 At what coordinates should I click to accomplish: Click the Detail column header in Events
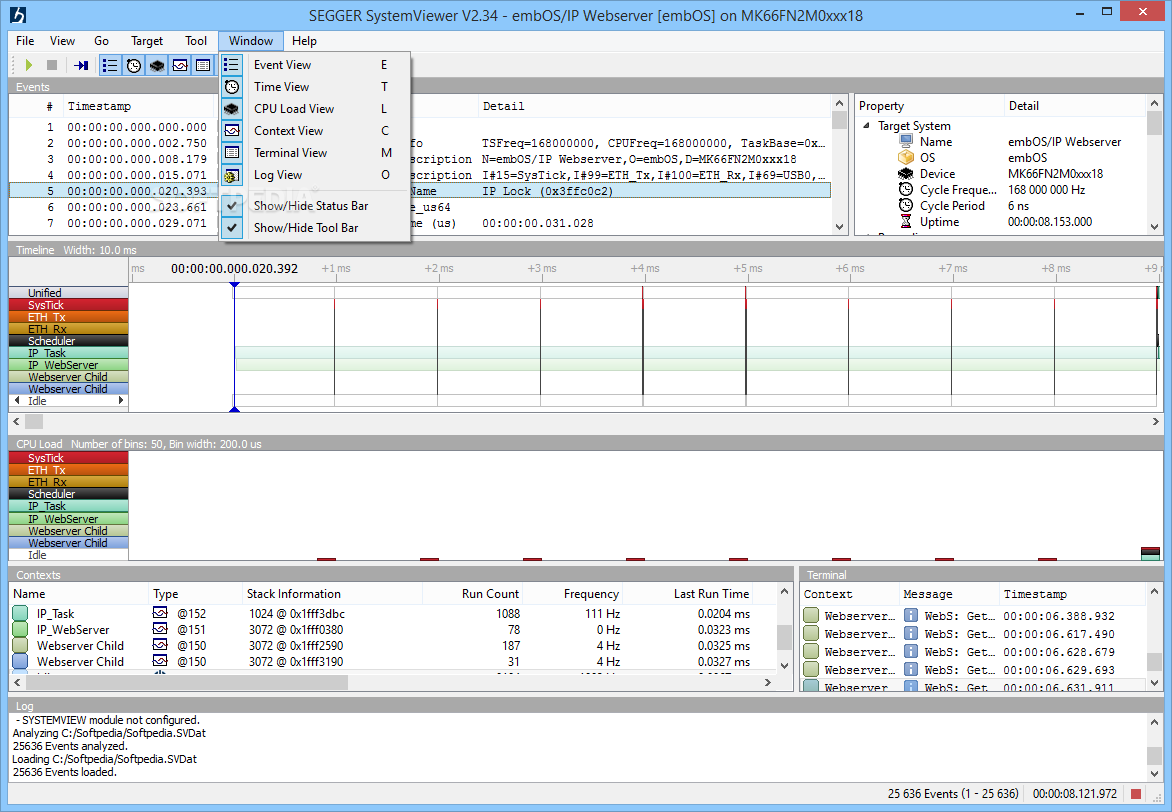click(x=653, y=106)
